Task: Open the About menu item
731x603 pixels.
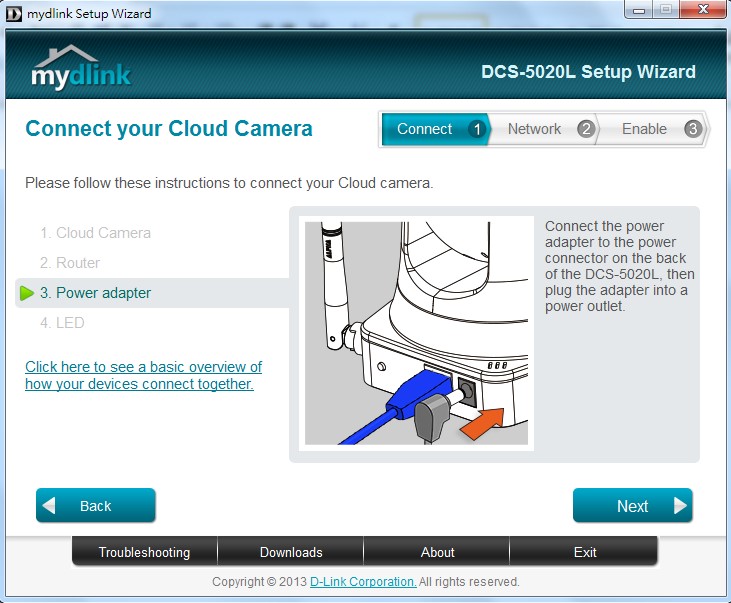Action: coord(437,552)
